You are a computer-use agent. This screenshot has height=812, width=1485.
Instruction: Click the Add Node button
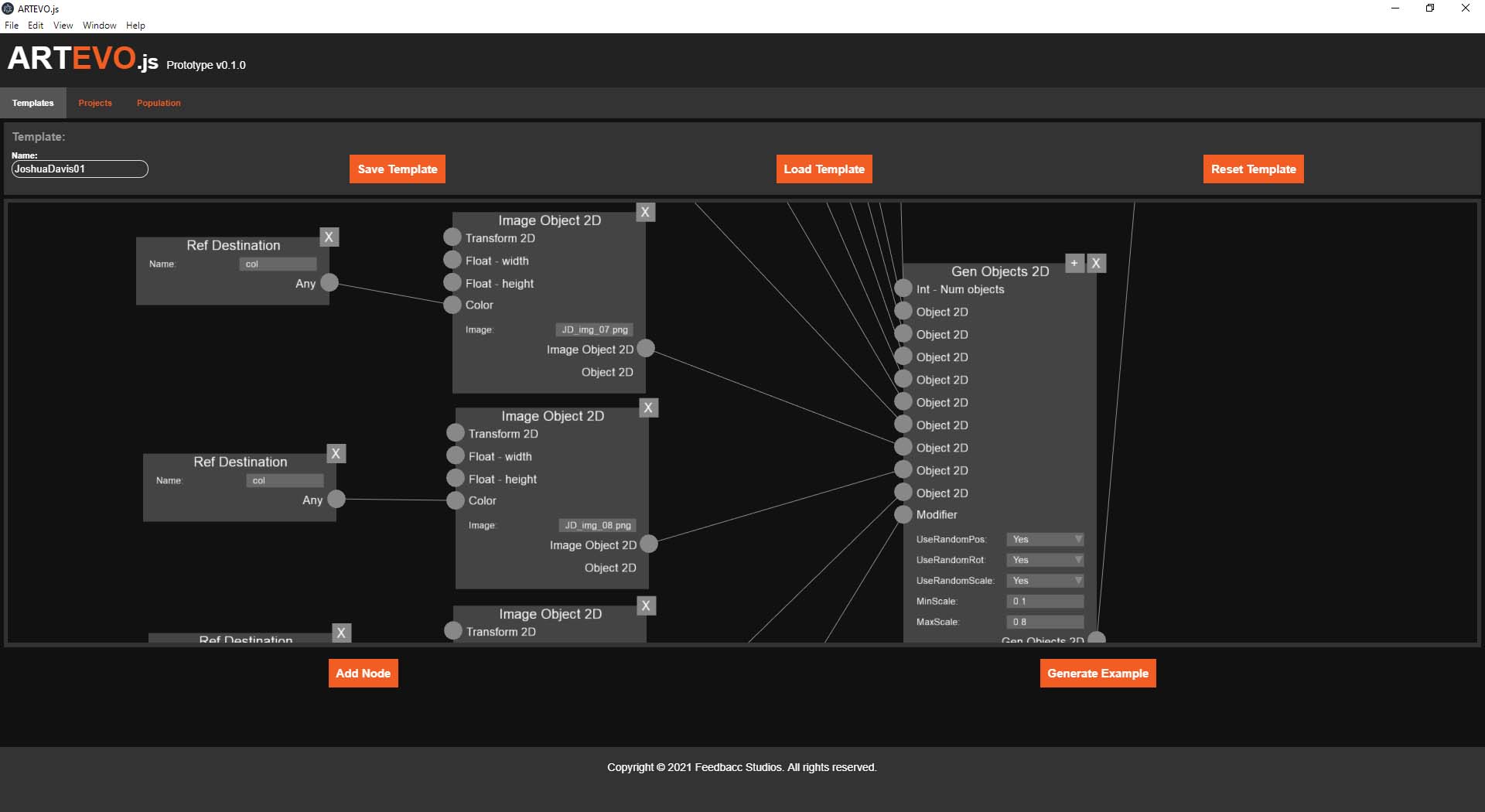pos(363,674)
